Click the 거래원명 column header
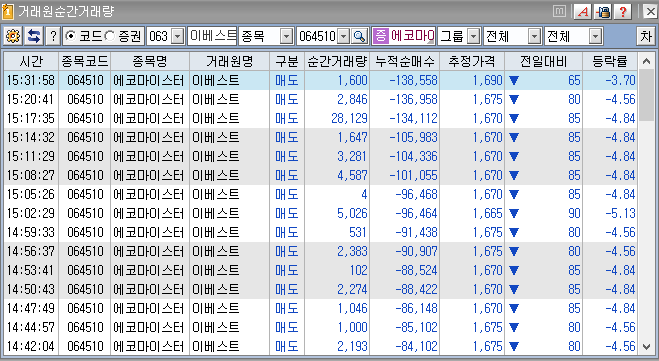The width and height of the screenshot is (659, 361). tap(229, 61)
